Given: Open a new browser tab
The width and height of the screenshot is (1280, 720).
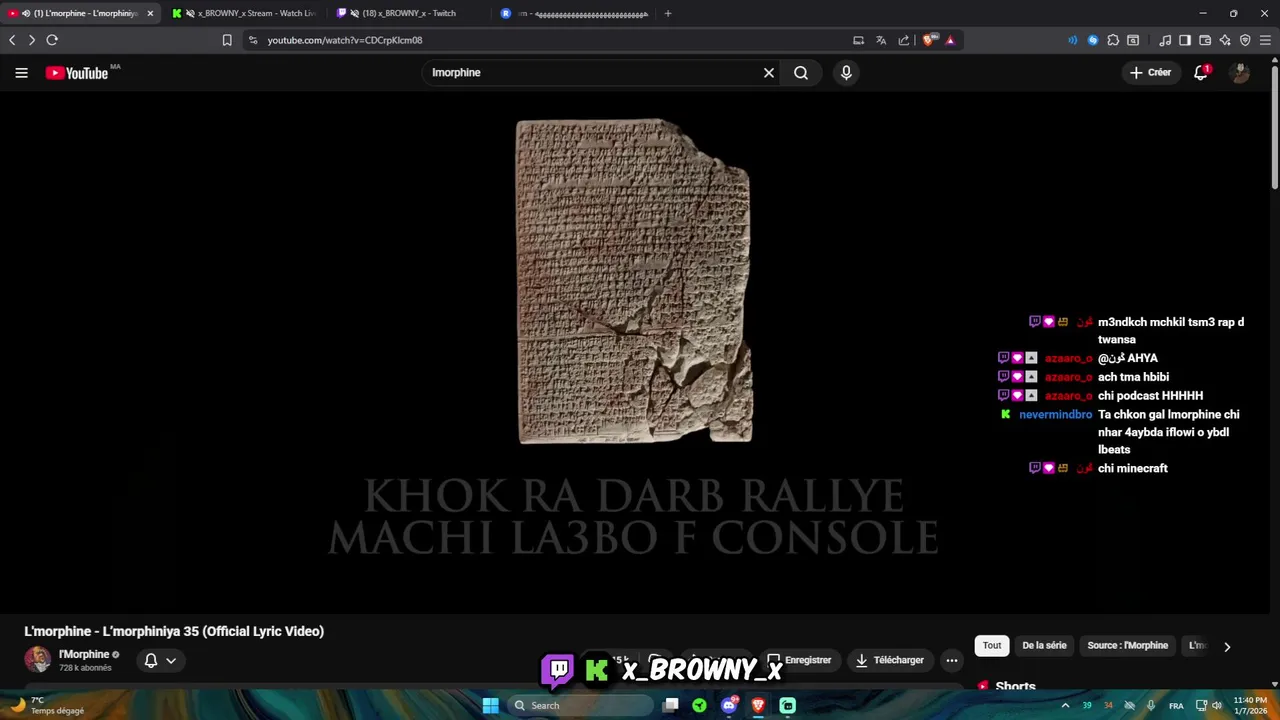Looking at the screenshot, I should point(668,13).
